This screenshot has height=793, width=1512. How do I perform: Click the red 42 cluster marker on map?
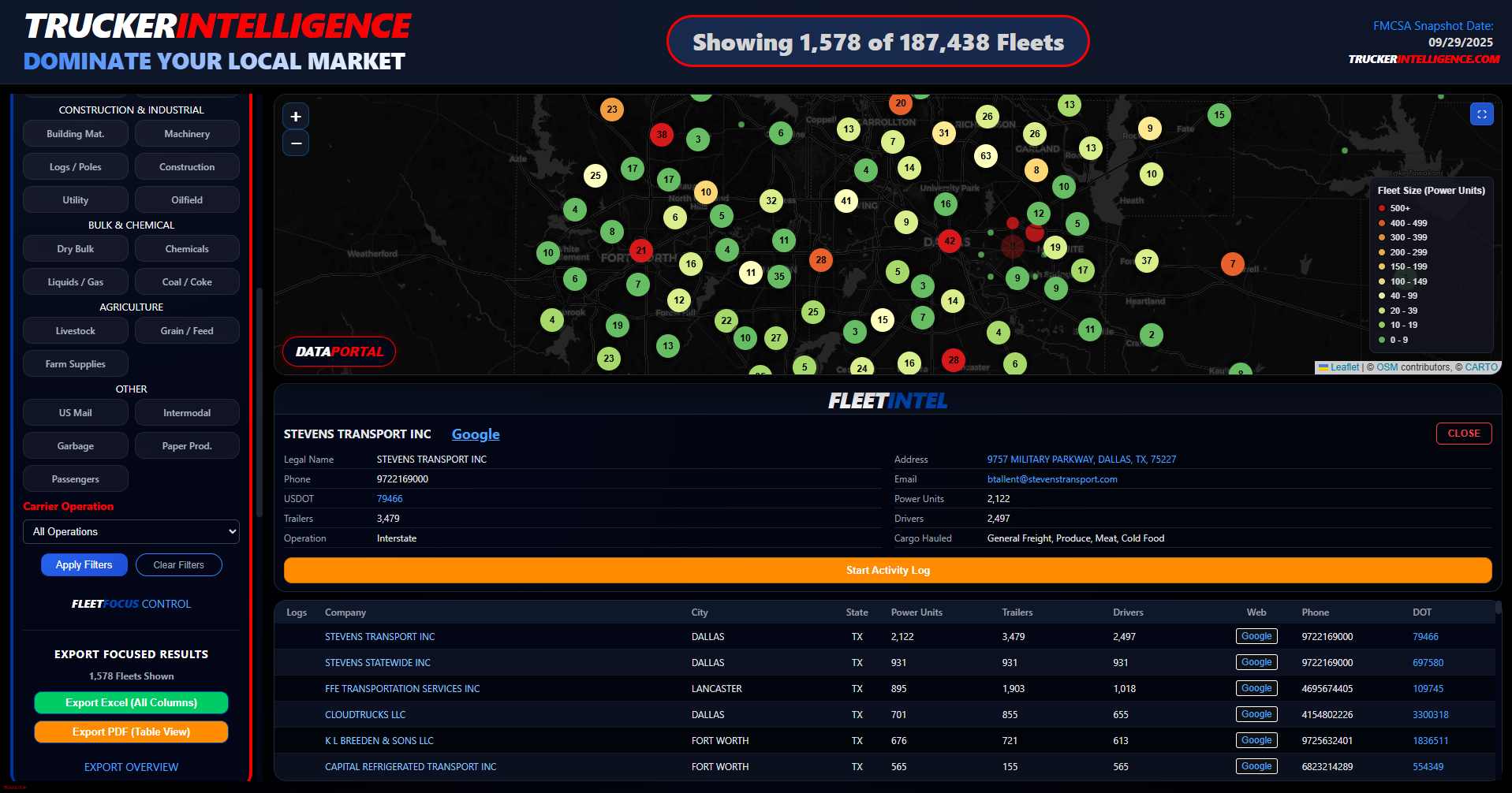click(x=949, y=242)
